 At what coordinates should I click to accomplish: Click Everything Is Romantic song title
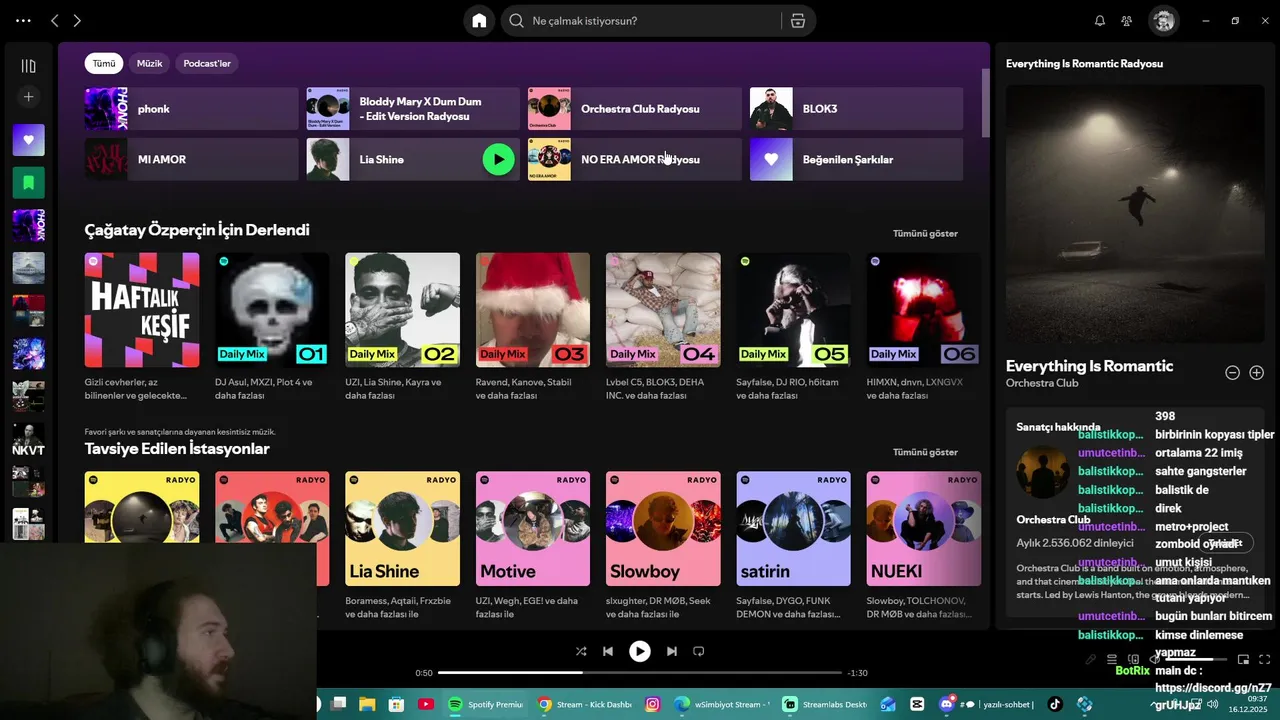click(x=1089, y=366)
